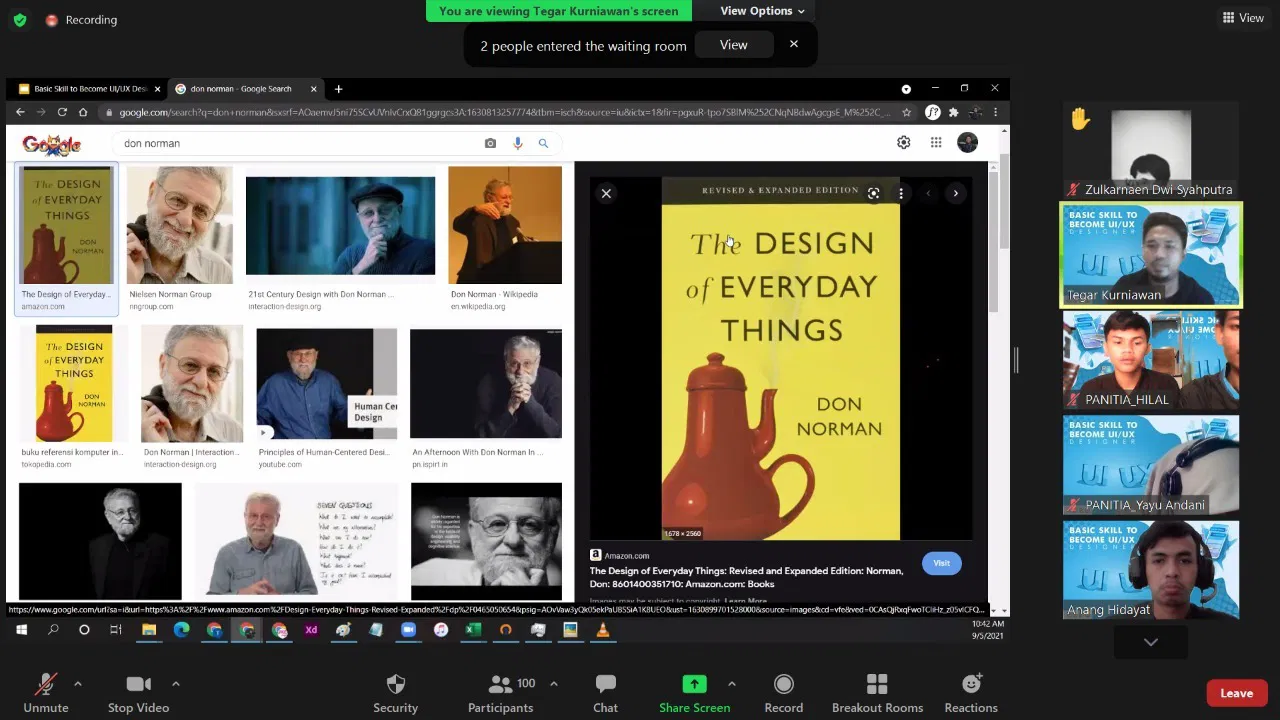Click the green Share Screen icon
The height and width of the screenshot is (720, 1280).
coord(694,684)
